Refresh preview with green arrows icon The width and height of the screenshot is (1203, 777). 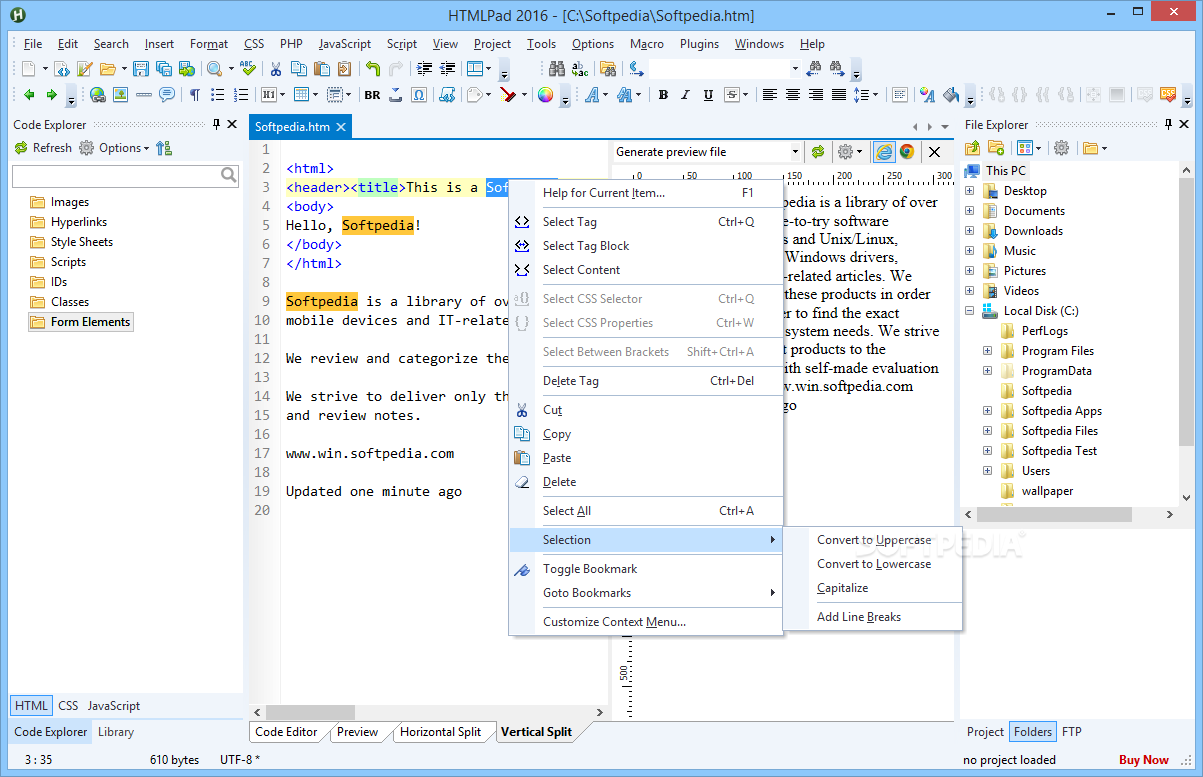click(818, 152)
